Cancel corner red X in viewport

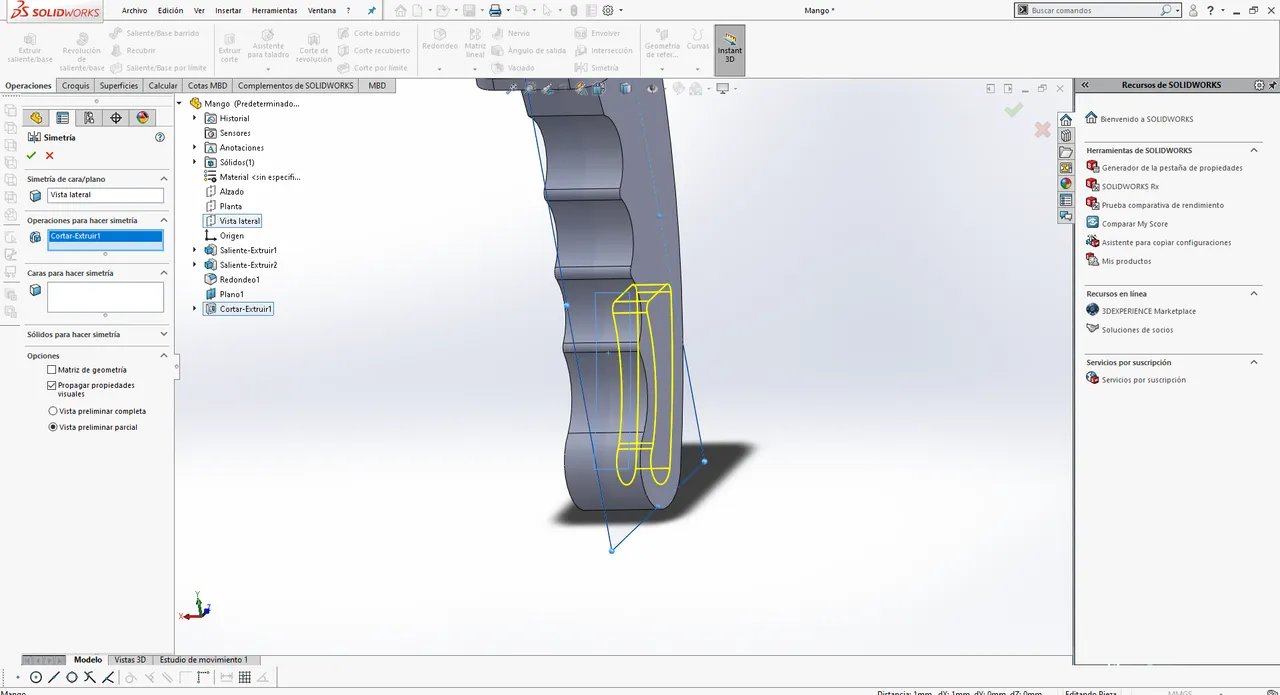(x=1042, y=129)
